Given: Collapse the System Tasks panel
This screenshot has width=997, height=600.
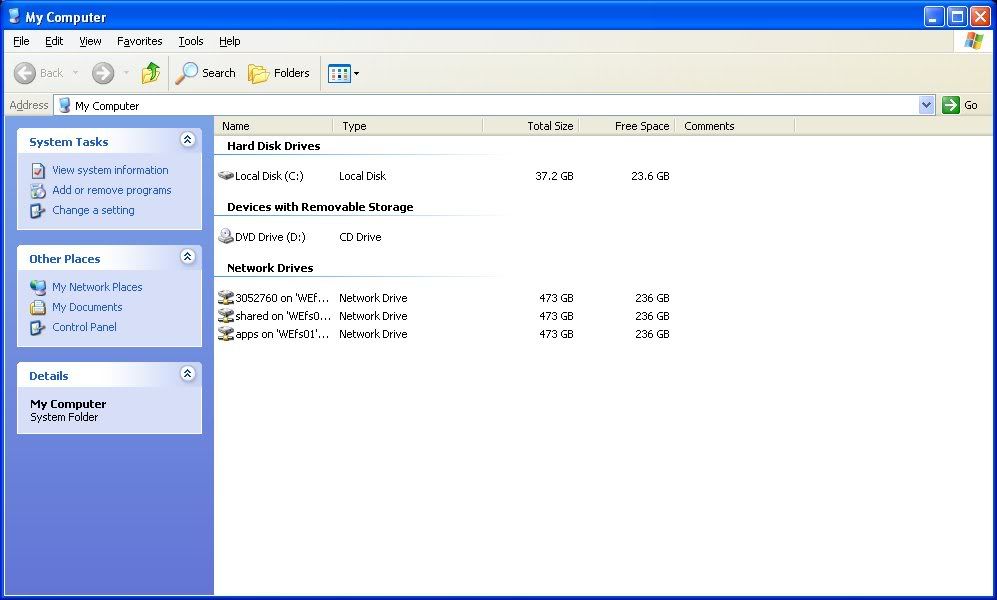Looking at the screenshot, I should (x=187, y=141).
